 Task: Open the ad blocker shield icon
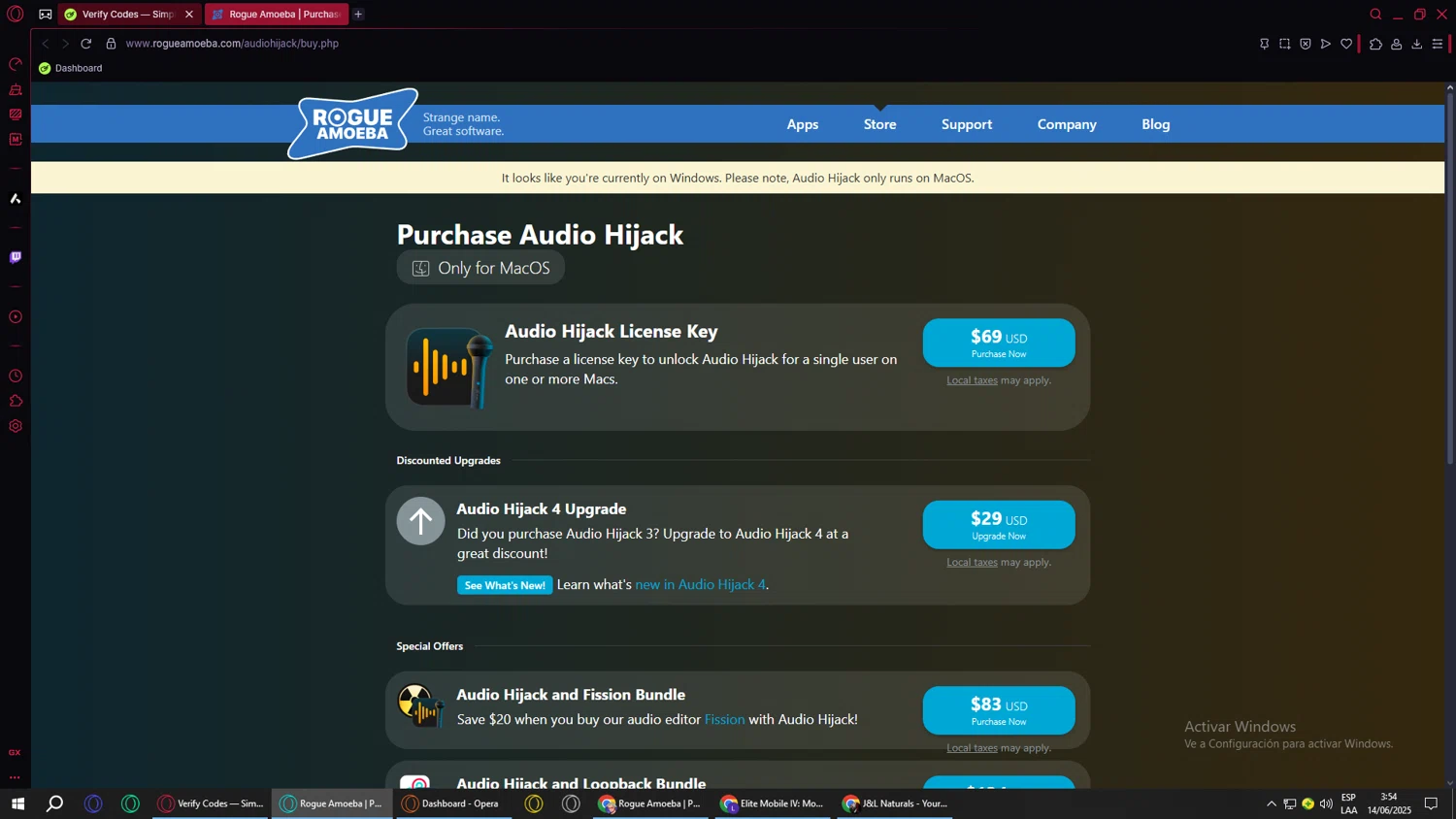coord(1306,44)
